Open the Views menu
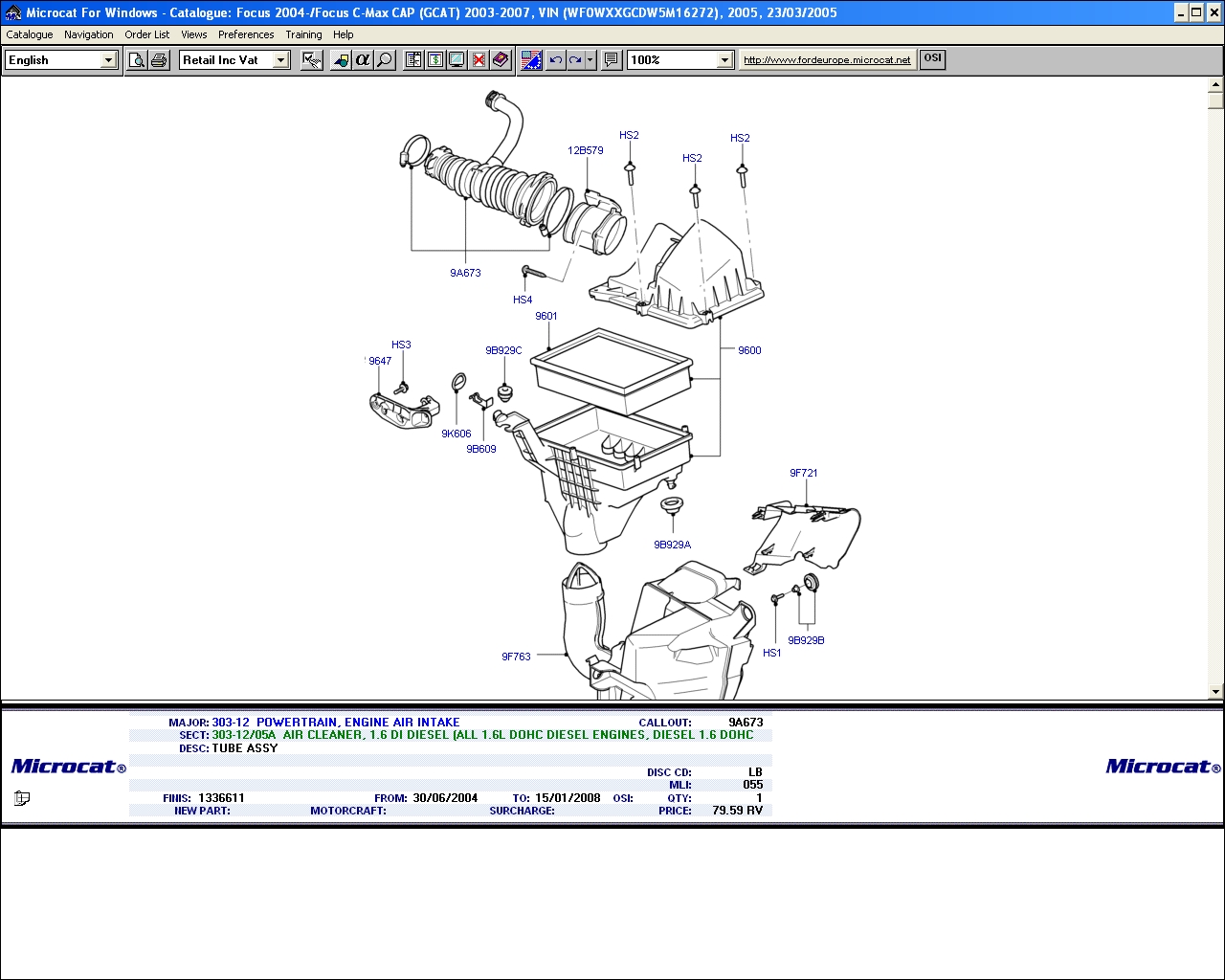Viewport: 1225px width, 980px height. point(194,34)
